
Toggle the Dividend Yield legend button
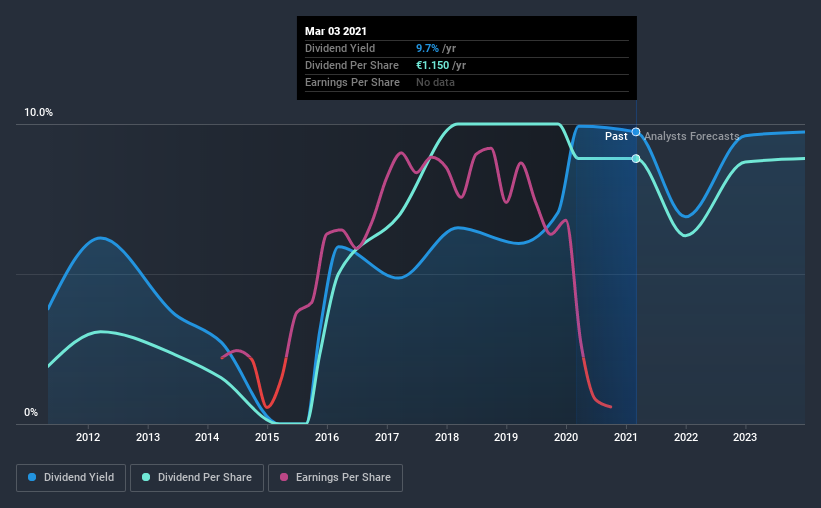coord(71,478)
